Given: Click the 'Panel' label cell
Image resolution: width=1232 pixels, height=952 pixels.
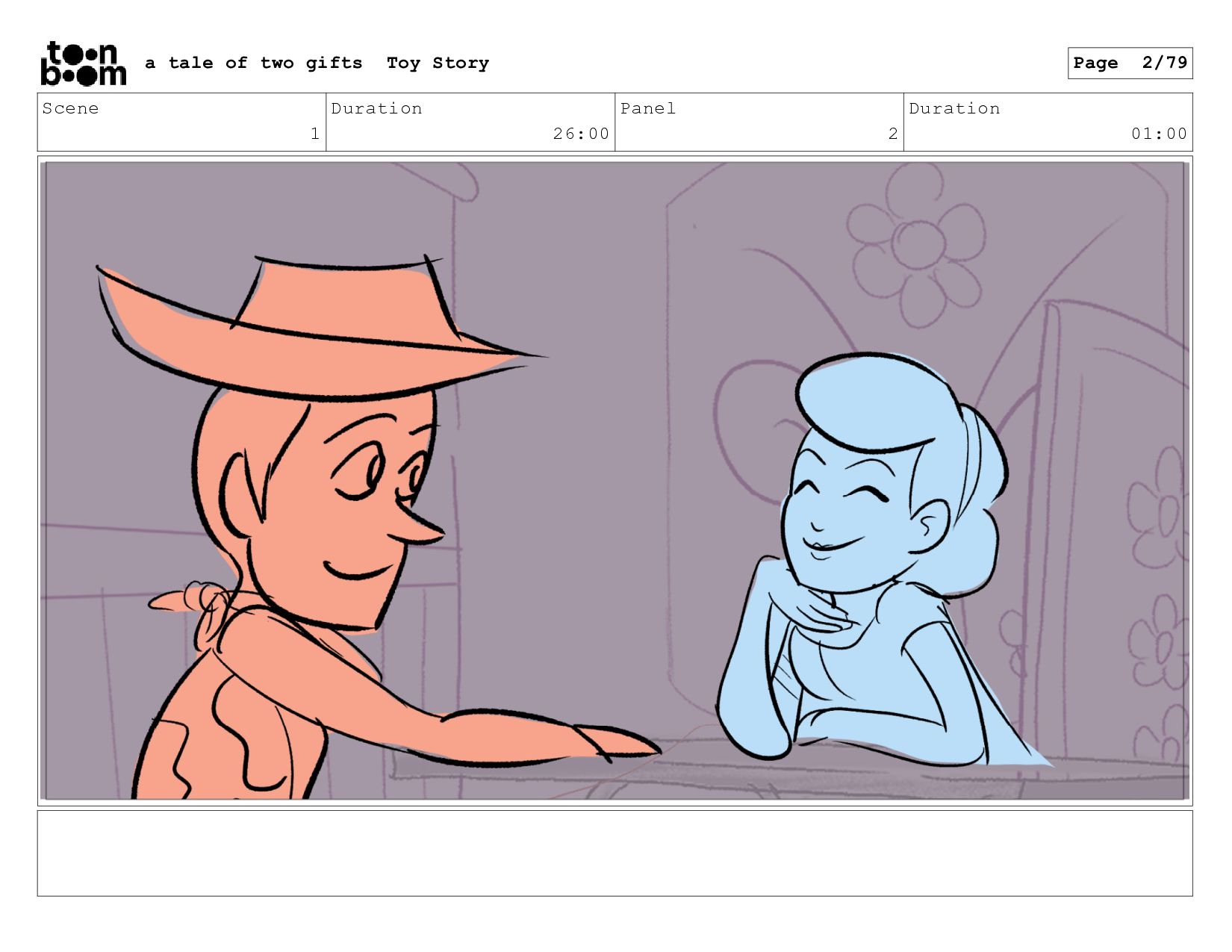Looking at the screenshot, I should 759,122.
